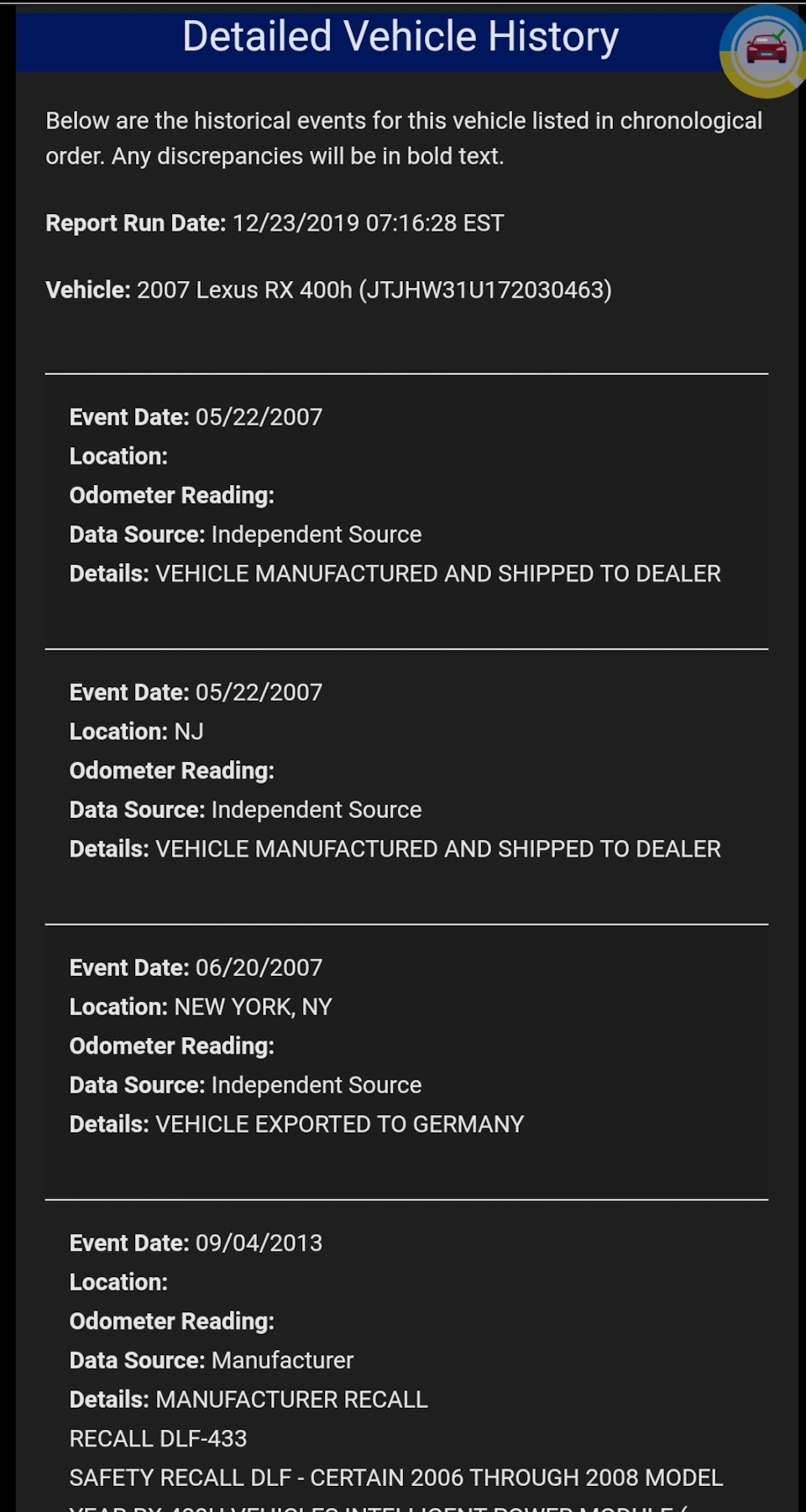806x1512 pixels.
Task: Select the 06/20/2007 event date
Action: 259,967
